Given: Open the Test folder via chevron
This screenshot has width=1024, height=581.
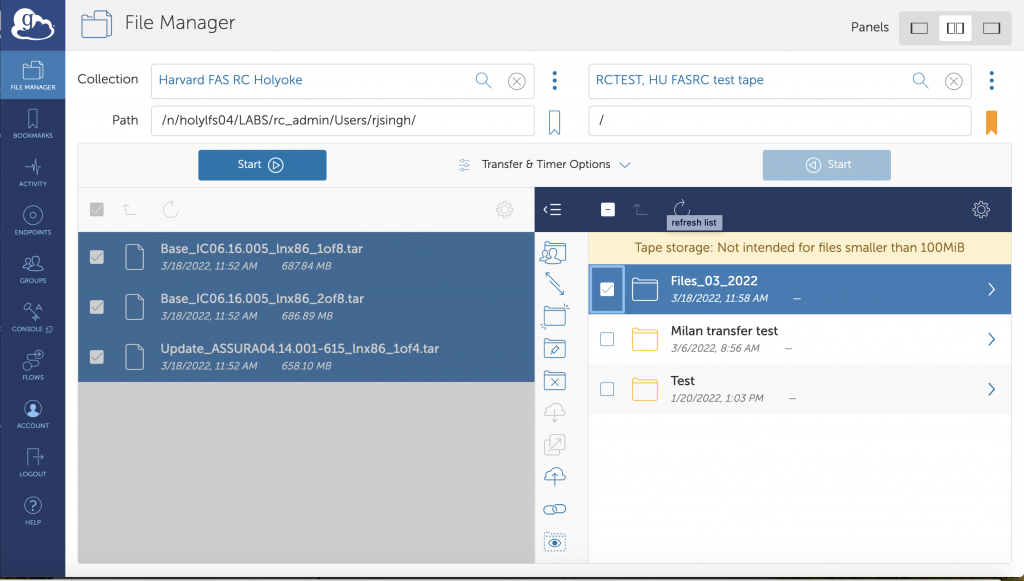Looking at the screenshot, I should (x=991, y=389).
